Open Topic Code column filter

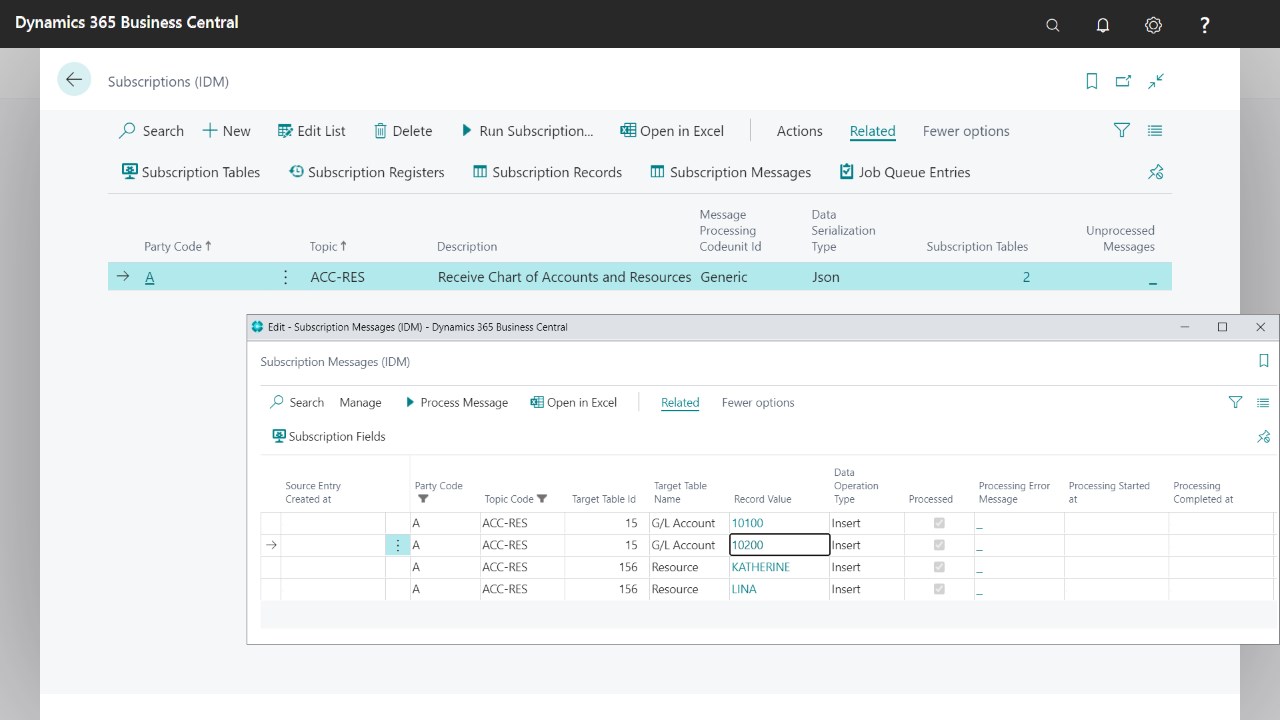click(542, 499)
